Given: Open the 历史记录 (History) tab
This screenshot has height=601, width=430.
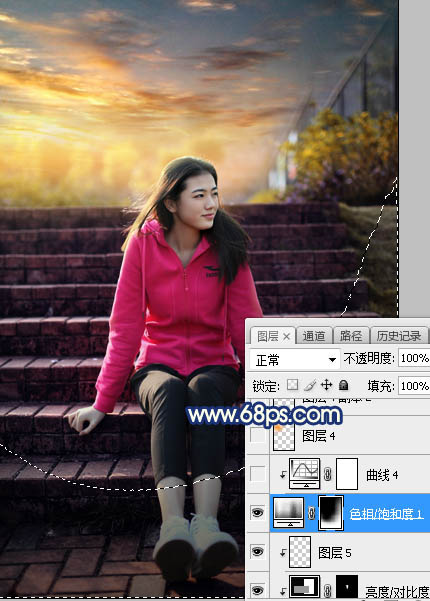Looking at the screenshot, I should [x=399, y=336].
